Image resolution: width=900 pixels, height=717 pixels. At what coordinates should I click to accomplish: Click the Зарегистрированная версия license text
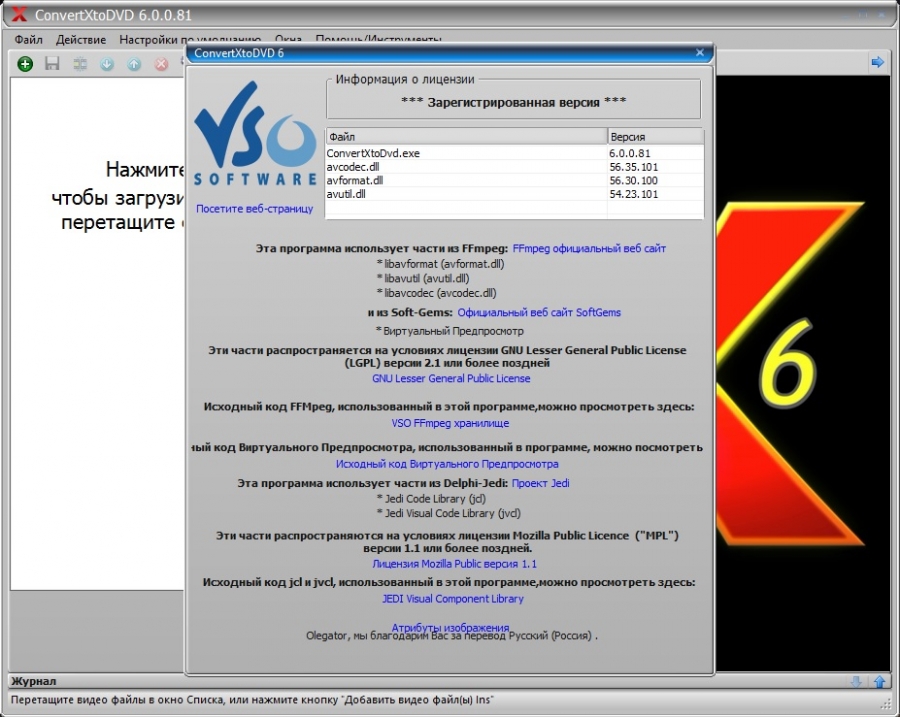coord(514,102)
